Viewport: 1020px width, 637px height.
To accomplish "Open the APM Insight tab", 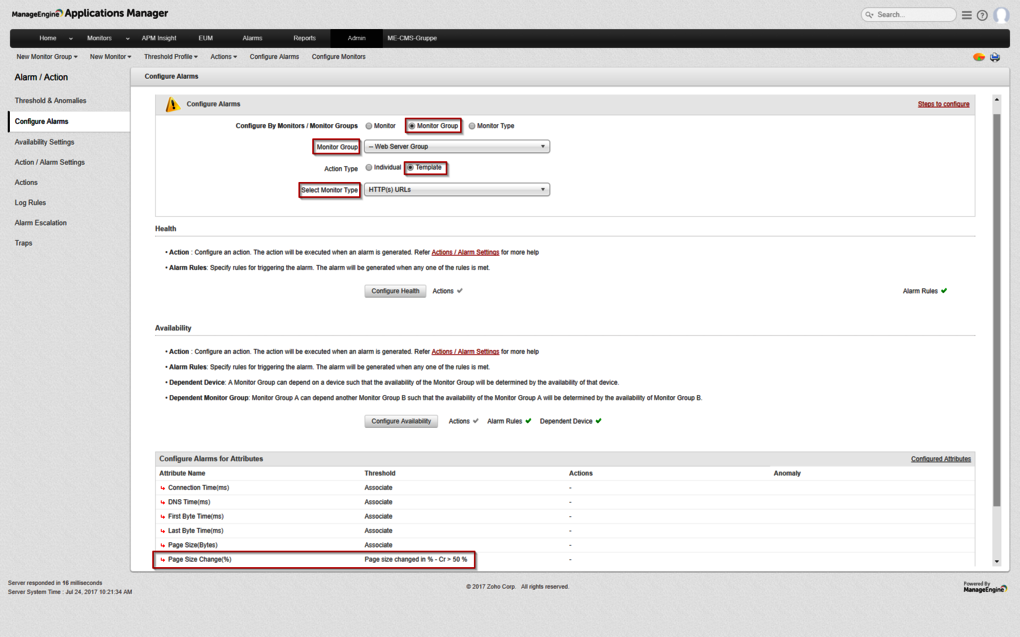I will pyautogui.click(x=159, y=38).
